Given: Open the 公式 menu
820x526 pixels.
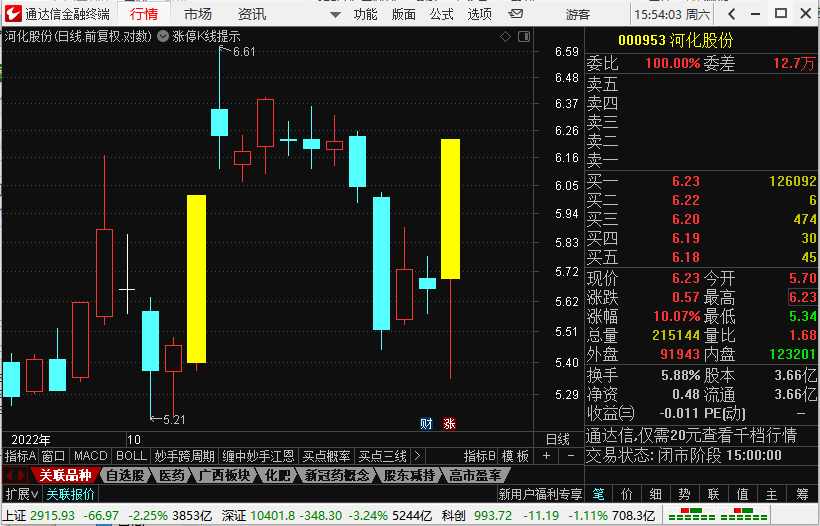Looking at the screenshot, I should click(x=441, y=14).
